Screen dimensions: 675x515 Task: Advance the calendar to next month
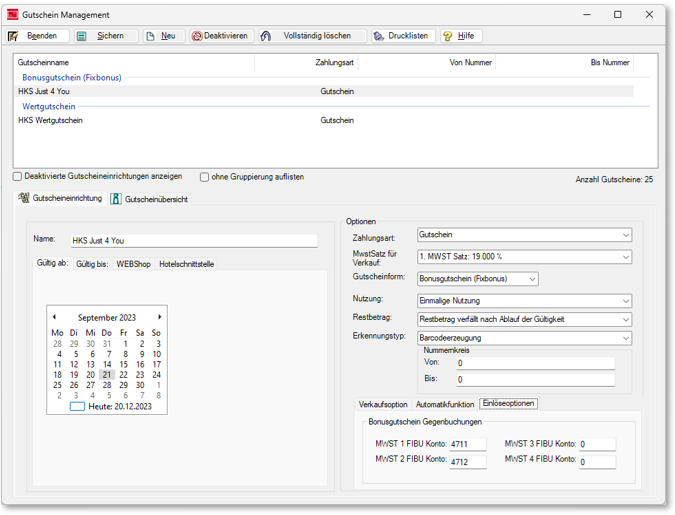[x=159, y=317]
